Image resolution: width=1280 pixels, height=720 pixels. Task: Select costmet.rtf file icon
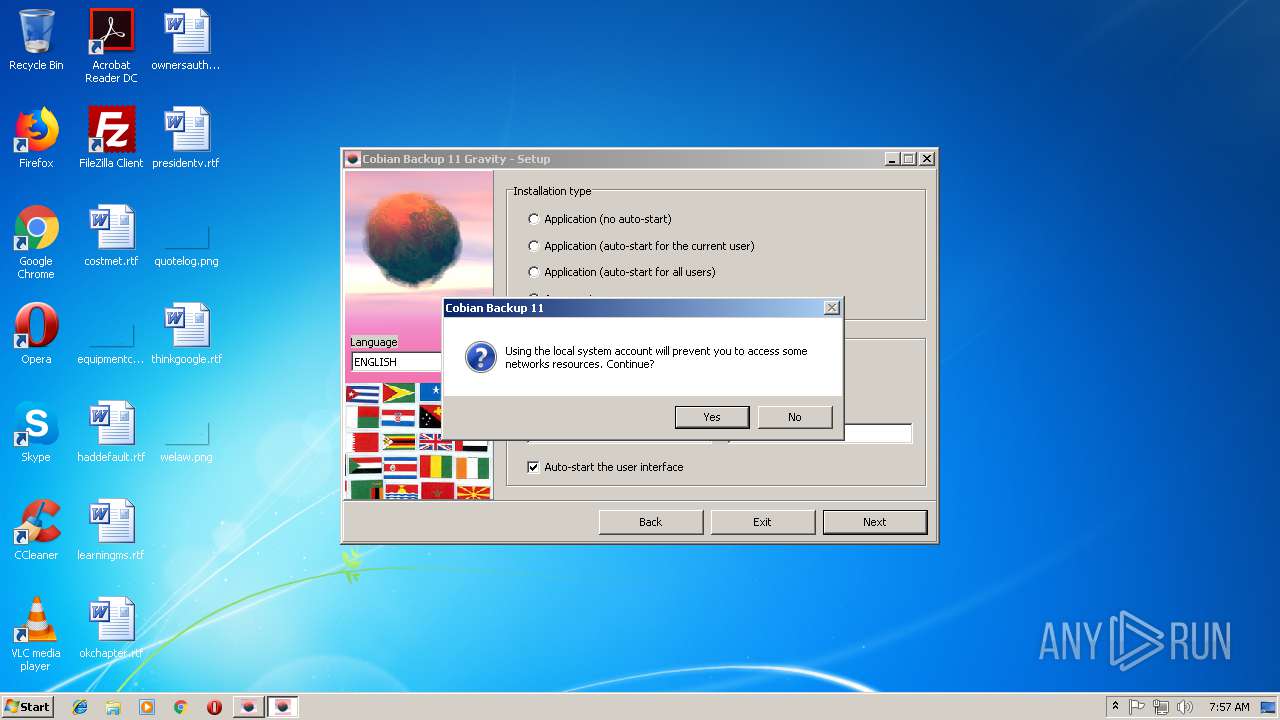point(111,236)
